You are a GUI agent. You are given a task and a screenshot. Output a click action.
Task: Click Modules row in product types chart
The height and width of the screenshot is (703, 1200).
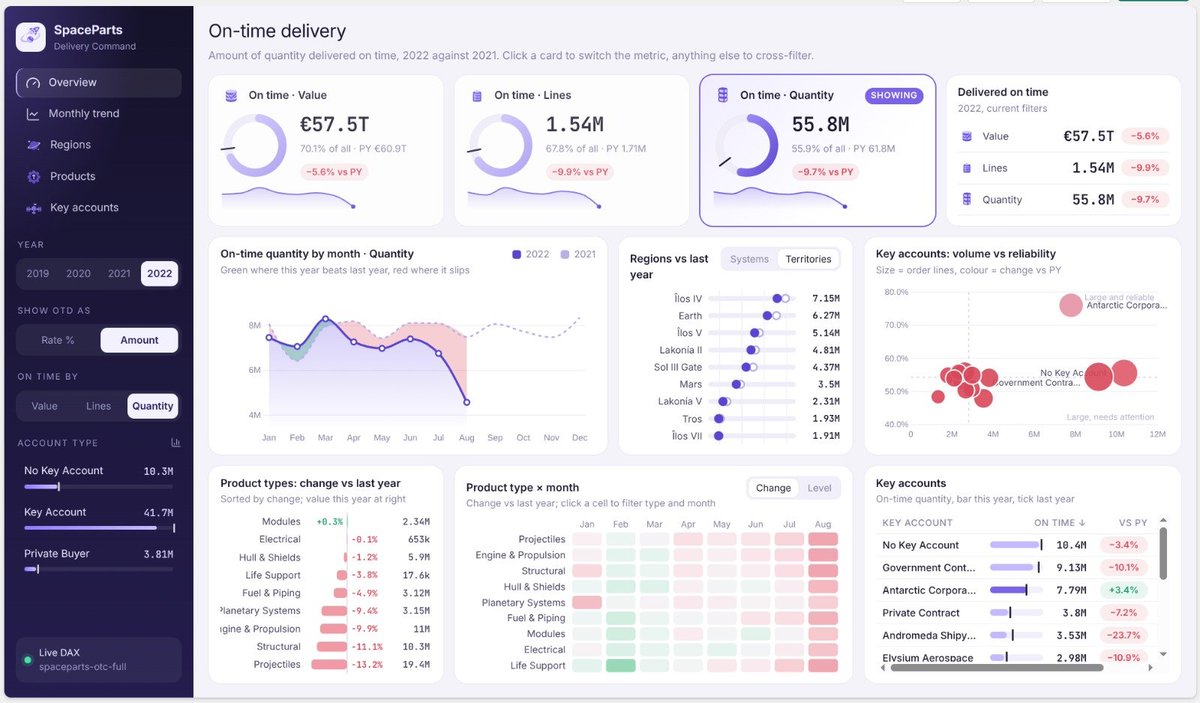[x=326, y=522]
